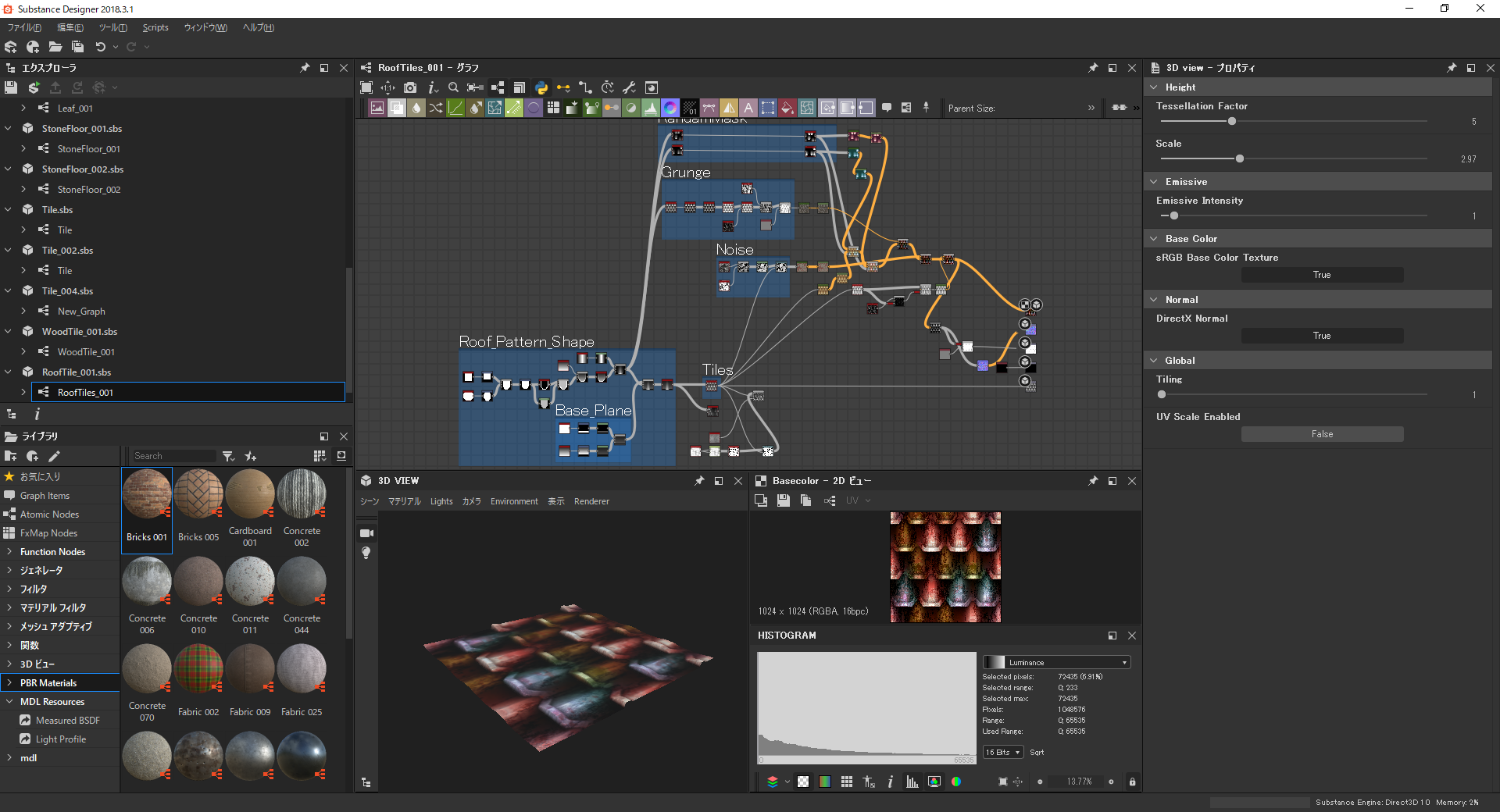The width and height of the screenshot is (1500, 812).
Task: Click the magnifier search icon in graph toolbar
Action: (x=453, y=87)
